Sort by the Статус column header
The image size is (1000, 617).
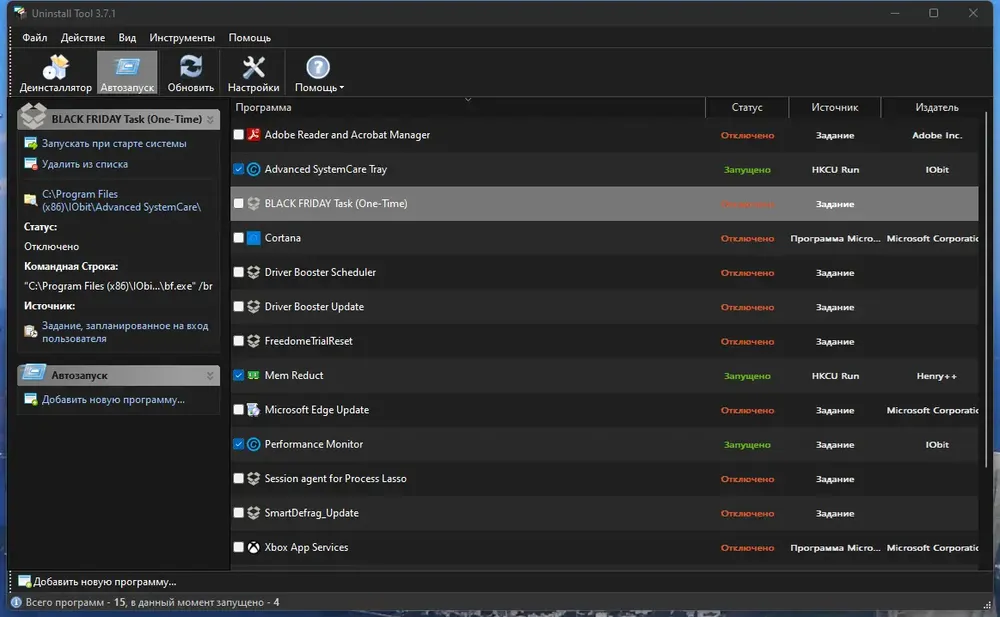coord(747,107)
